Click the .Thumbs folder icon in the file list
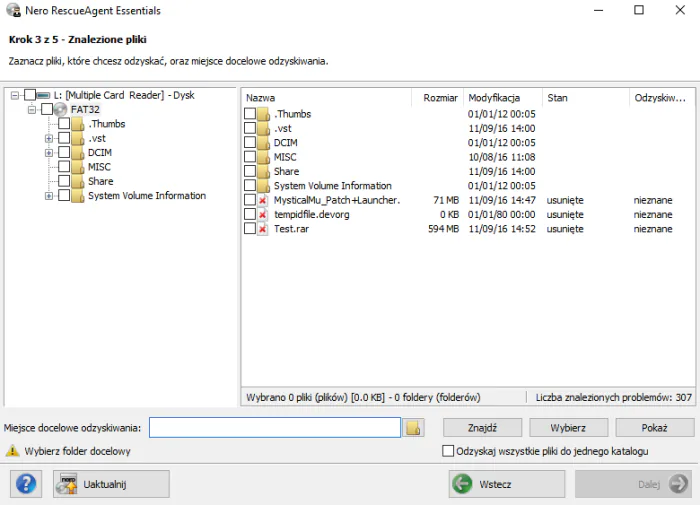This screenshot has height=505, width=700. 263,114
